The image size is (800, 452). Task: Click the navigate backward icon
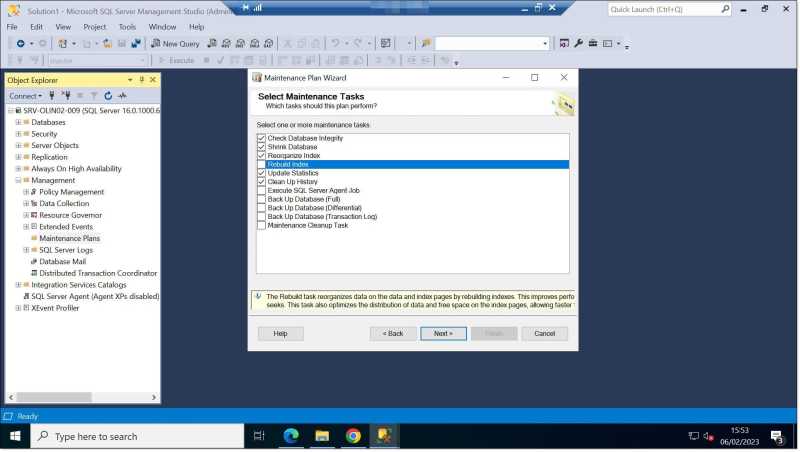coord(20,44)
